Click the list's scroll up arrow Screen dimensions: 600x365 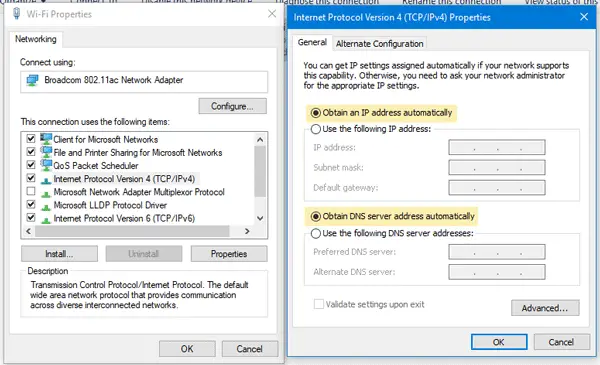click(260, 140)
